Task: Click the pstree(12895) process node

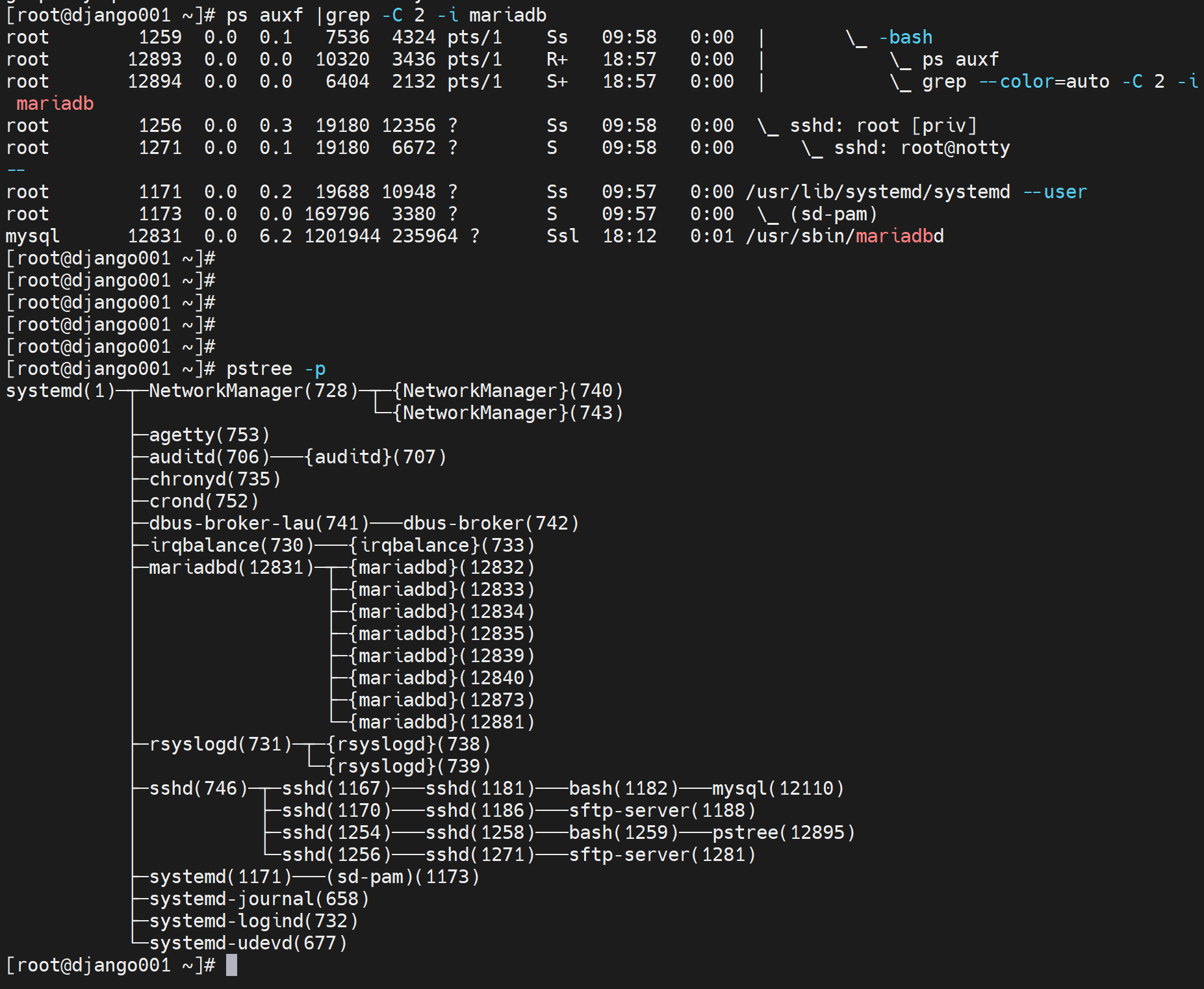Action: tap(784, 832)
